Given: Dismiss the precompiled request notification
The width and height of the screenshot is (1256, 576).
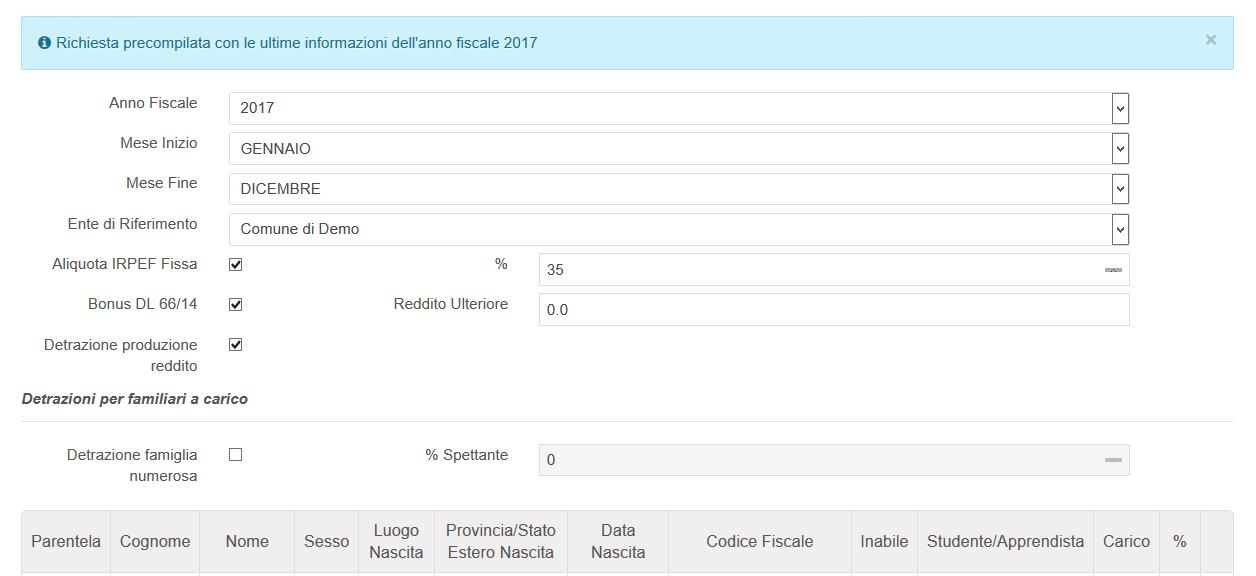Looking at the screenshot, I should [x=1210, y=40].
